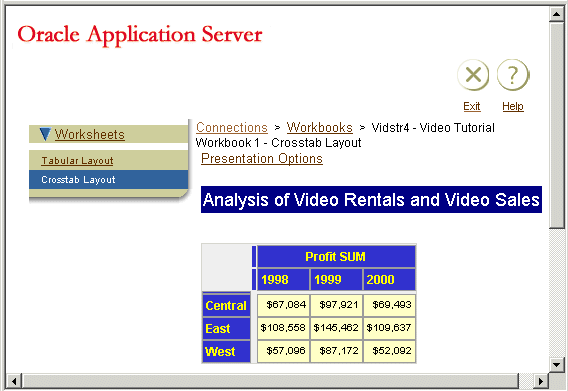Click the horizontal scrollbar left arrow
The image size is (568, 391).
point(14,381)
